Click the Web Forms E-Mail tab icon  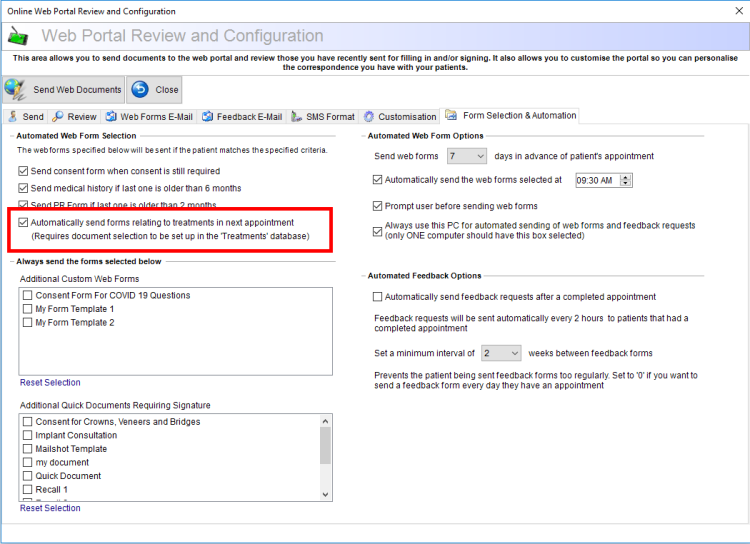click(111, 116)
